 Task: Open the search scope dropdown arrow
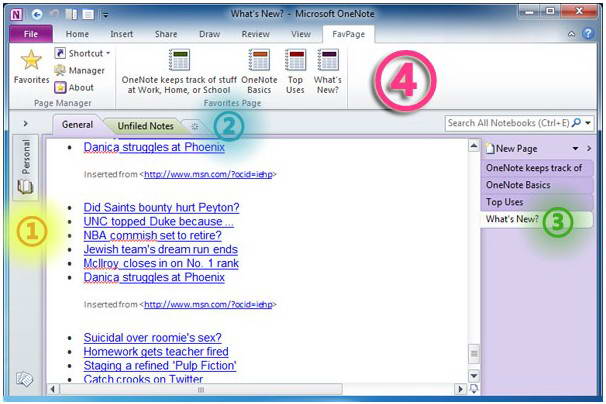point(588,123)
